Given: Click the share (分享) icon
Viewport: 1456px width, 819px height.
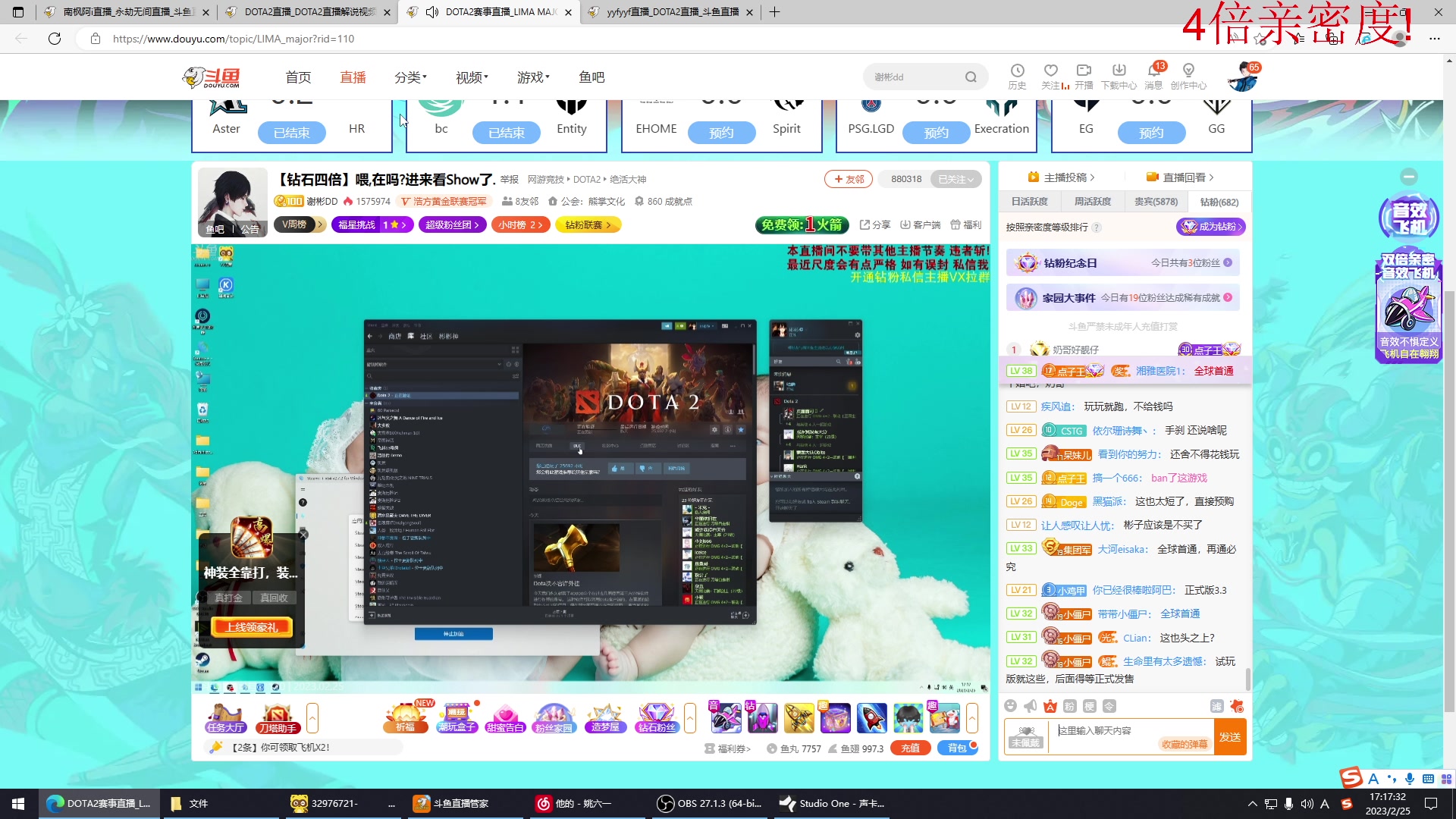Looking at the screenshot, I should [875, 224].
